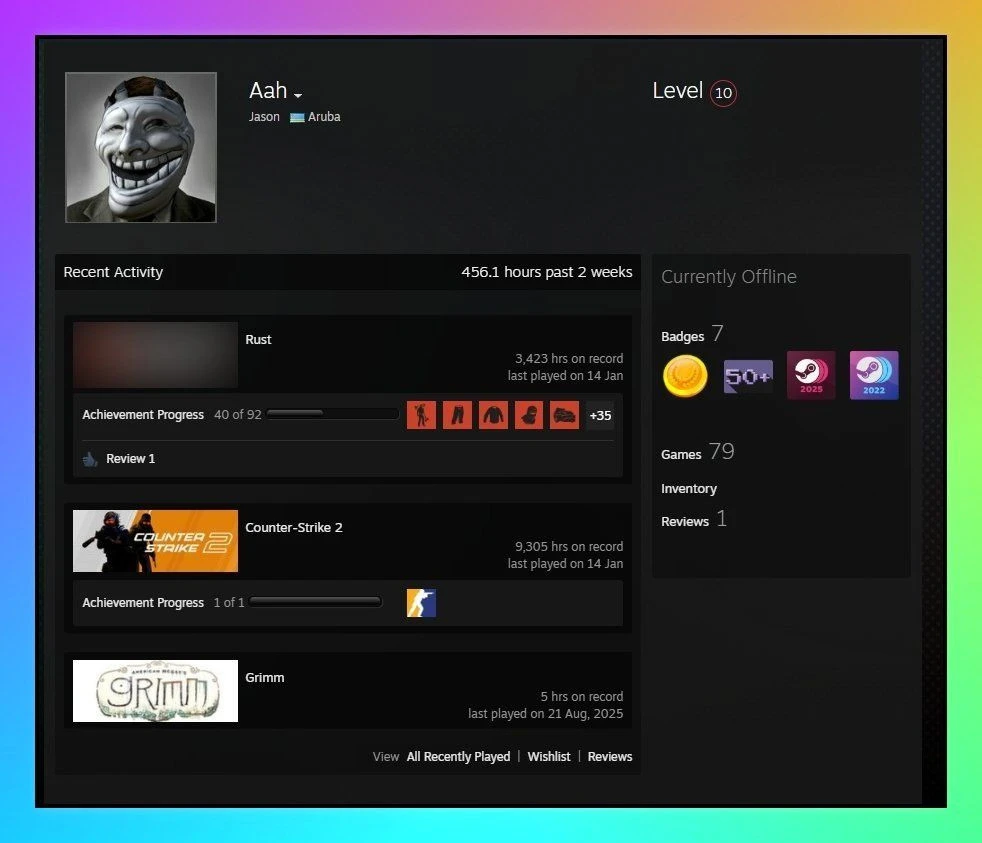The image size is (982, 843).
Task: Click the first Rust achievement icon
Action: (x=421, y=415)
